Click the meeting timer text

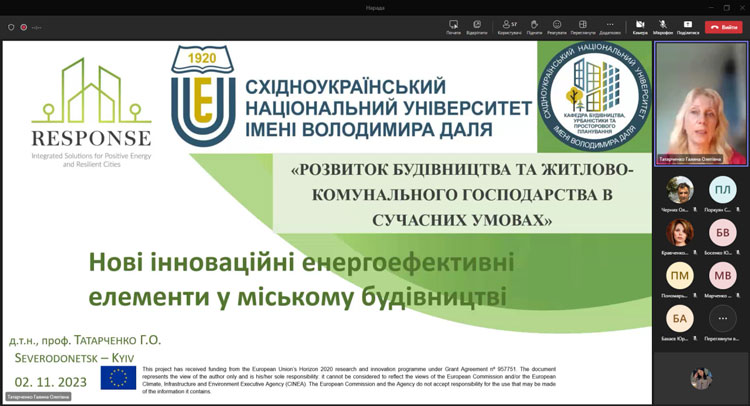pyautogui.click(x=37, y=28)
